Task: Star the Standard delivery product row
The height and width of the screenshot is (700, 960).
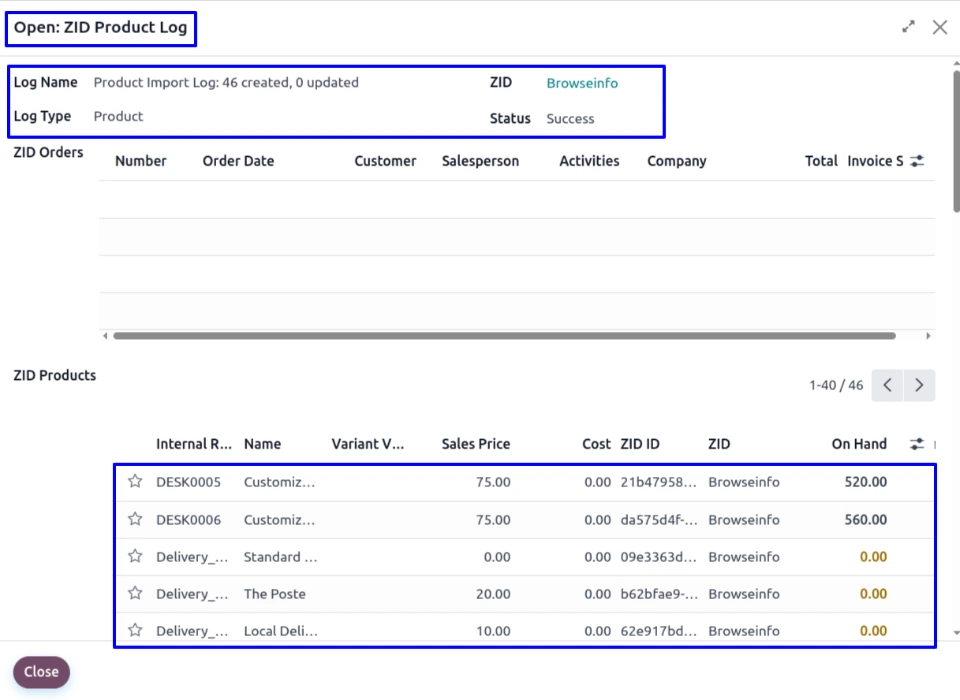Action: (135, 556)
